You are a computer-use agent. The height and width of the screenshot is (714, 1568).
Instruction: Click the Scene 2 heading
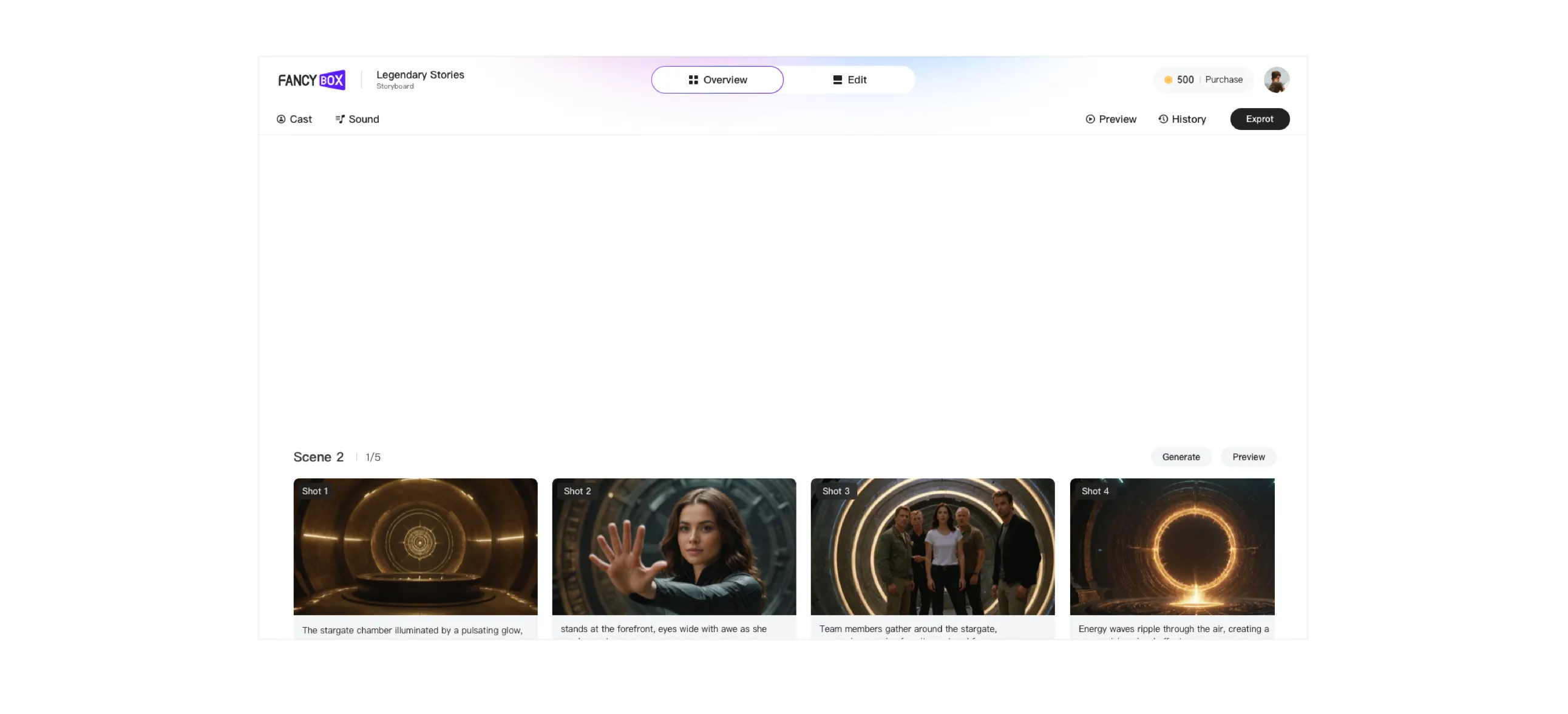coord(318,457)
